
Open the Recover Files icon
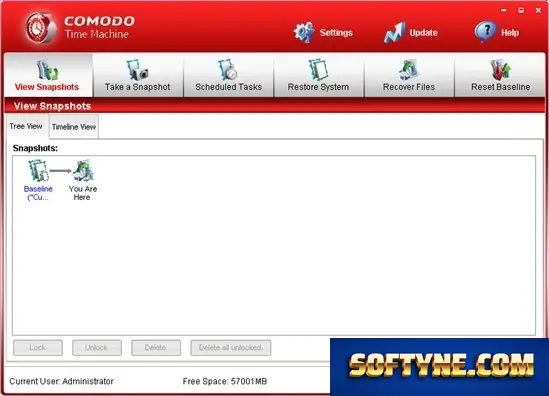409,70
